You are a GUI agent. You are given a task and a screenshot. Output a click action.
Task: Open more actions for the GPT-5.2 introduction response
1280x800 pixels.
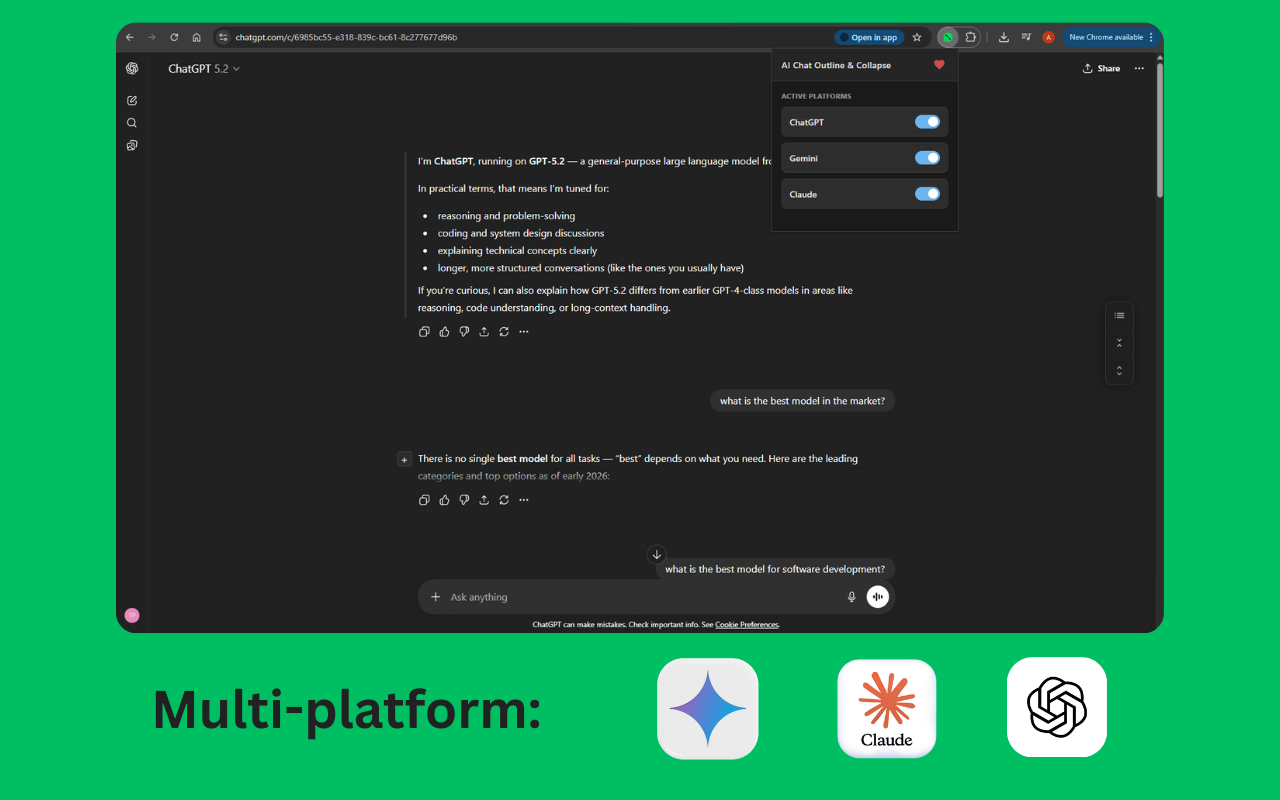(524, 332)
